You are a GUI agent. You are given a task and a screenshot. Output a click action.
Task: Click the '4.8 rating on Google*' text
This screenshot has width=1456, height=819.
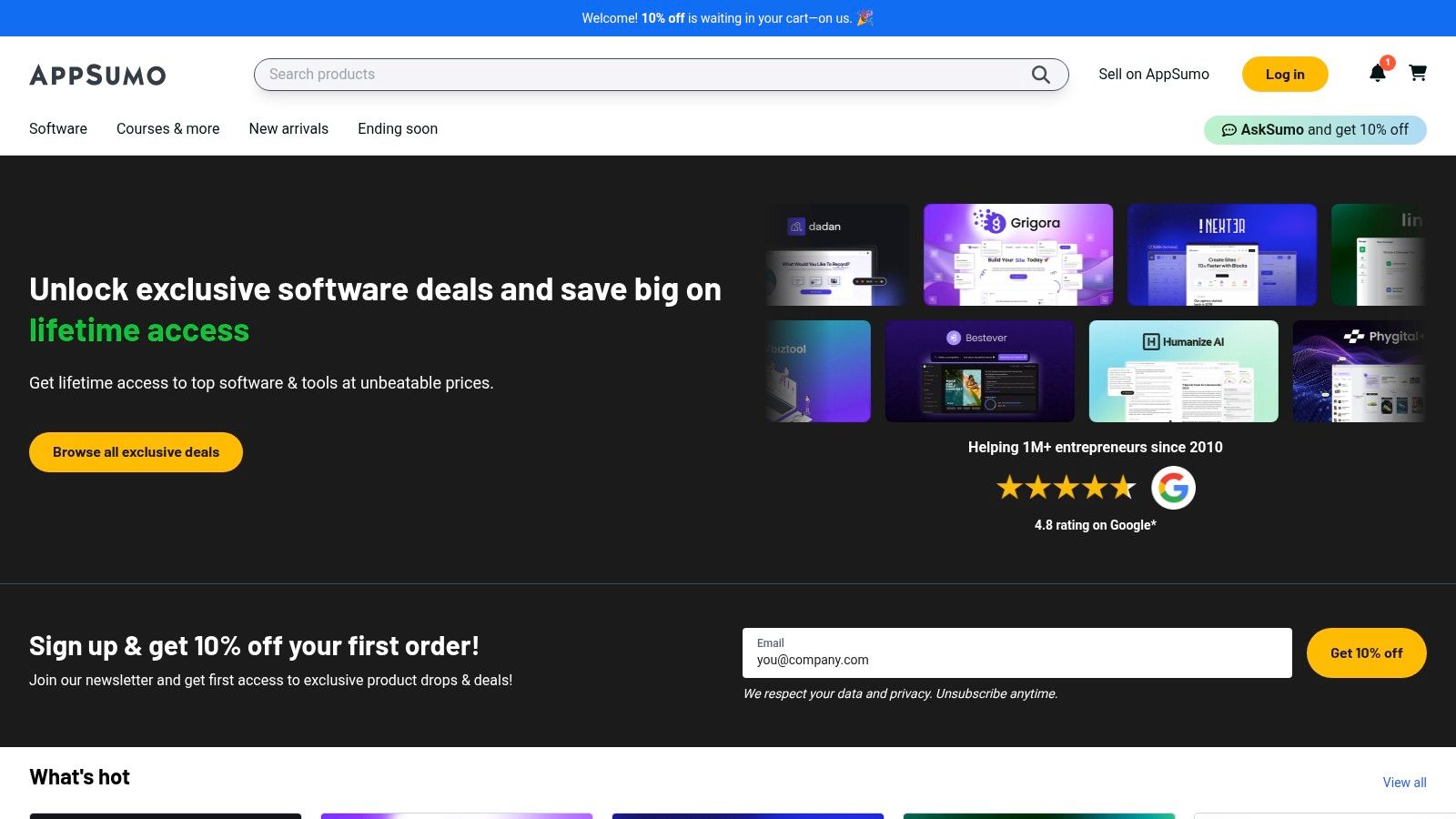point(1096,525)
